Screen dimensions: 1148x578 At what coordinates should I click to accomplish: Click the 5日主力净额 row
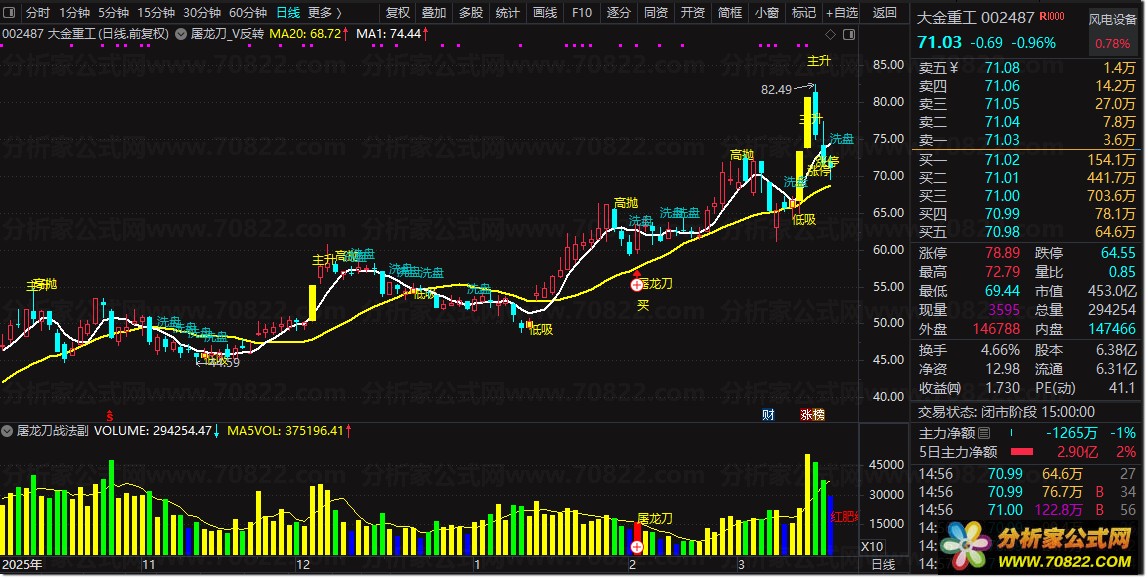[x=1027, y=452]
